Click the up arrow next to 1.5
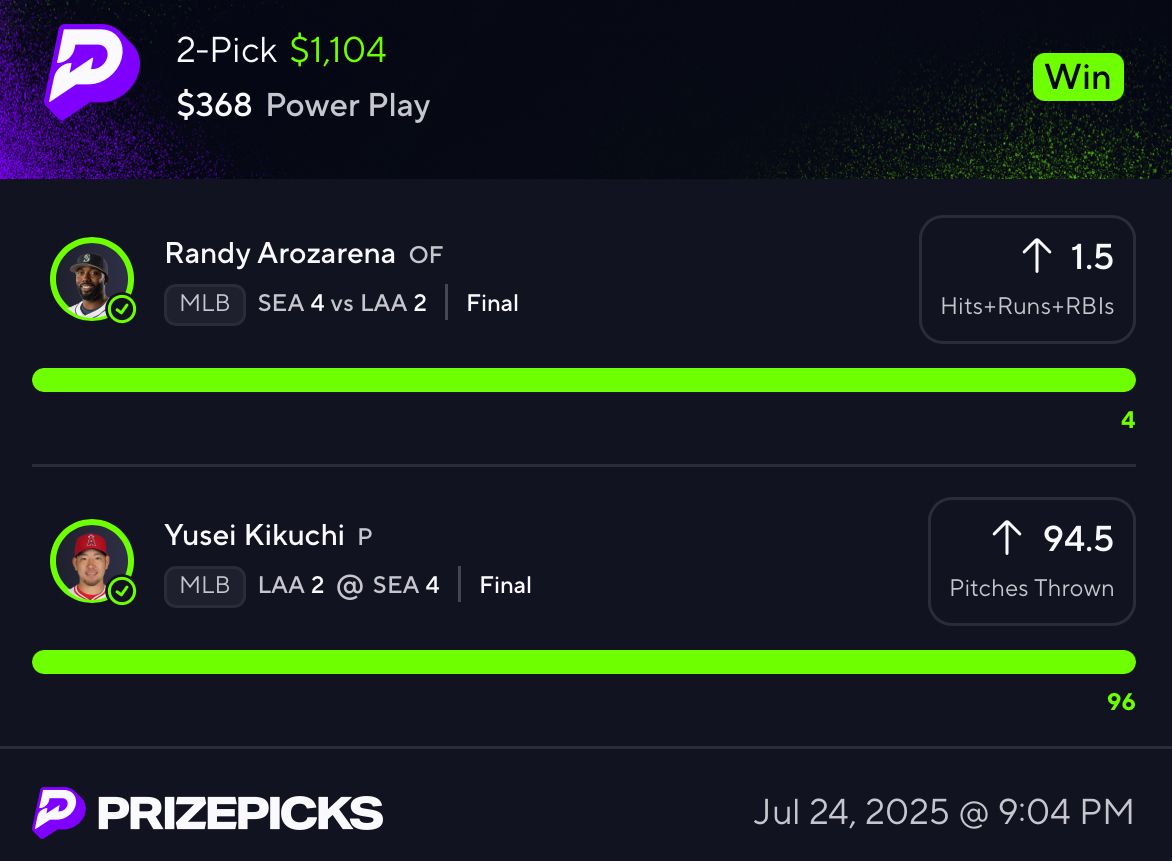Viewport: 1172px width, 861px height. tap(1037, 256)
